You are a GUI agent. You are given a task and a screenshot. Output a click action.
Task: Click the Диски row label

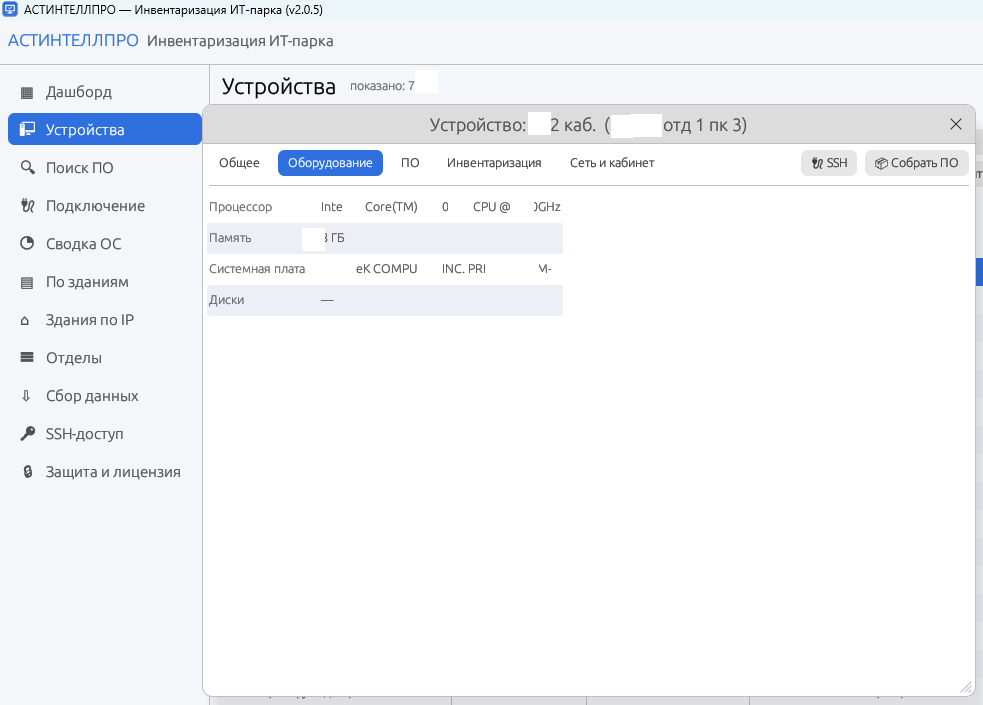226,300
